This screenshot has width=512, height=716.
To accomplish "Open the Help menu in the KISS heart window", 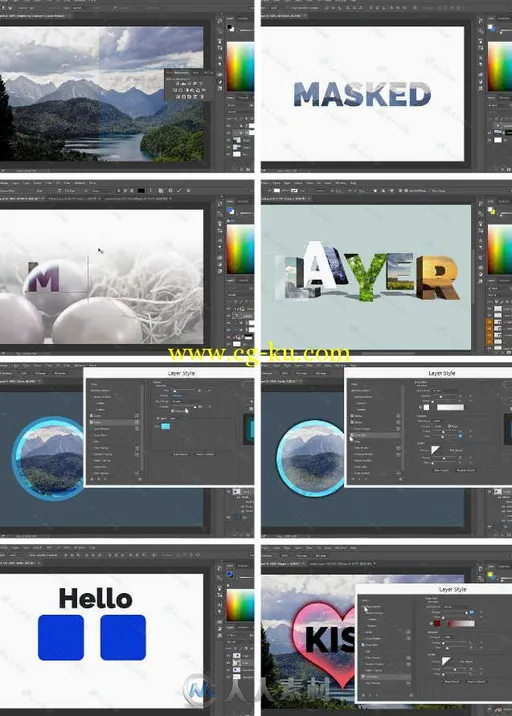I will coord(352,548).
